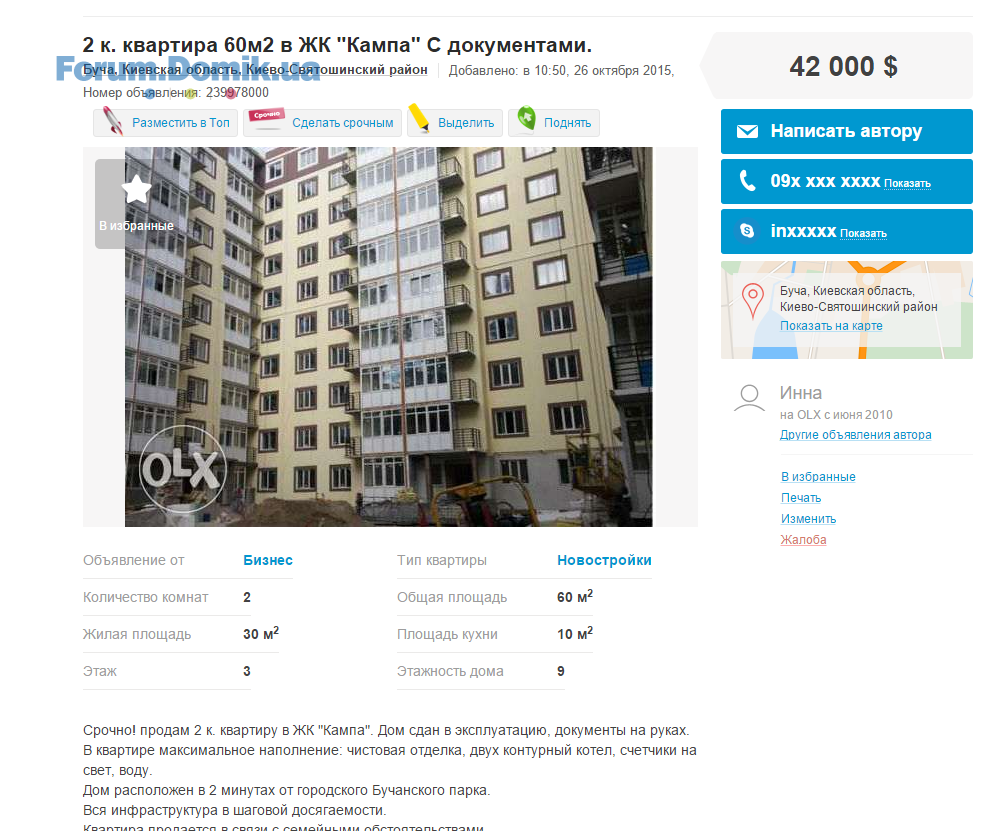The width and height of the screenshot is (1007, 831).
Task: Click the green arrow icon for raising
Action: [x=527, y=118]
